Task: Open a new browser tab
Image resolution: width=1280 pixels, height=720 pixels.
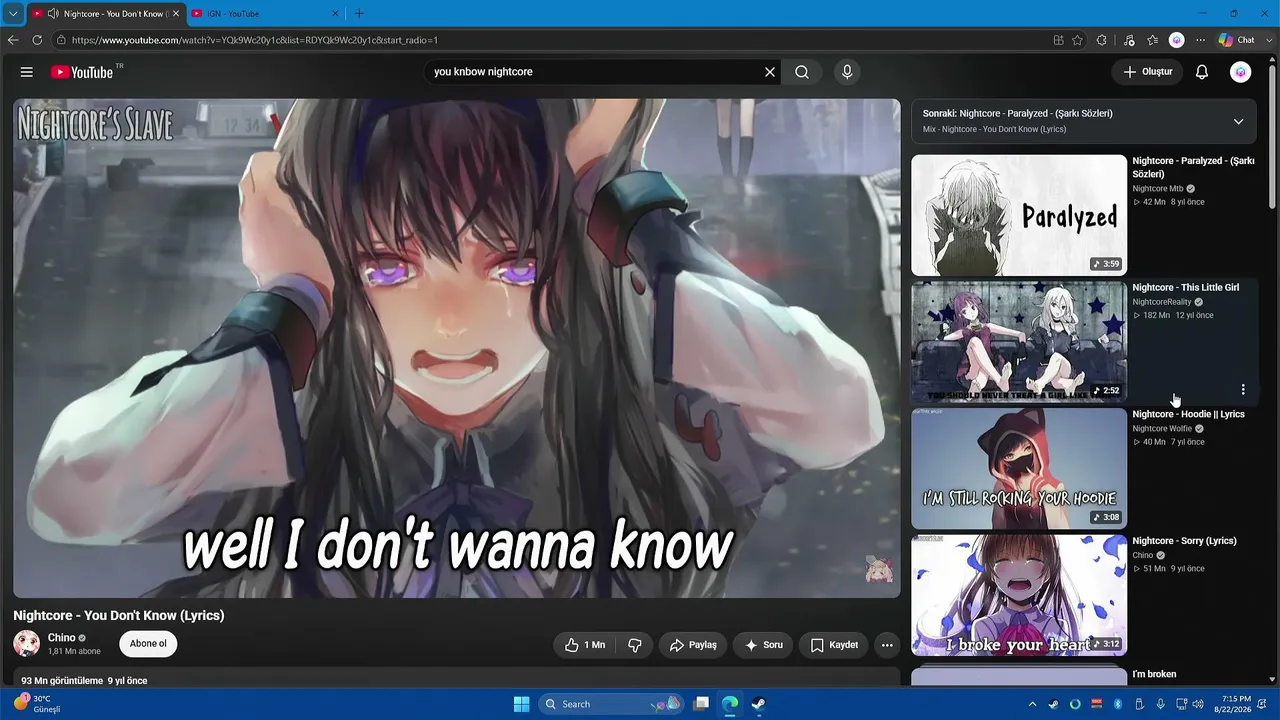Action: (359, 14)
